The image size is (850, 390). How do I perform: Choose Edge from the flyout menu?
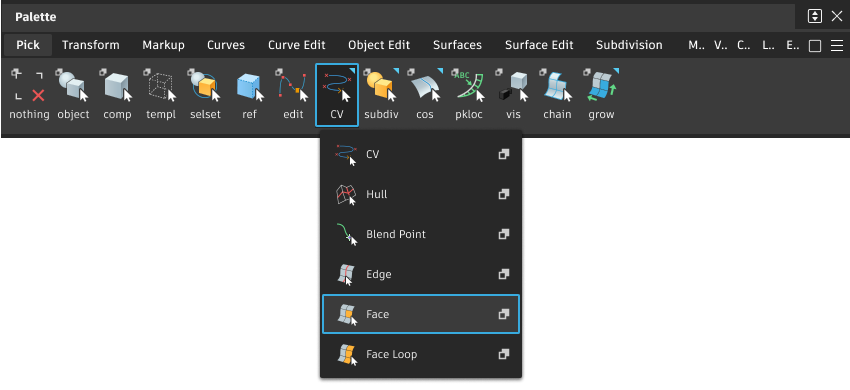click(421, 274)
